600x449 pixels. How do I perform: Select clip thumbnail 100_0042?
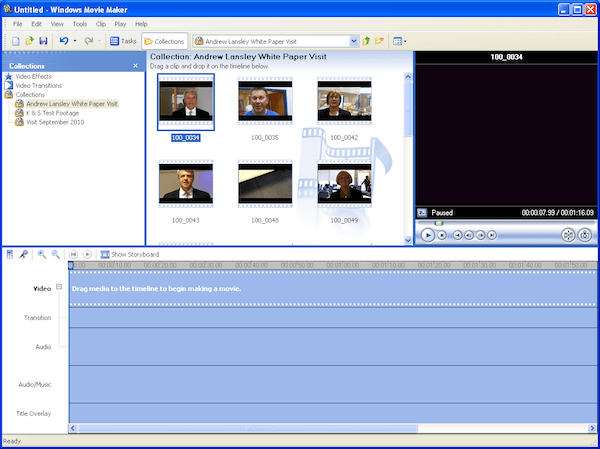(344, 101)
